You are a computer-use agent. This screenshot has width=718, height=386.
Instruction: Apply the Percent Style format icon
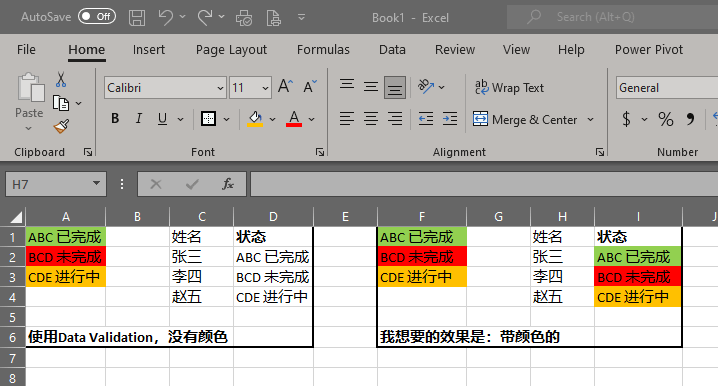[665, 120]
